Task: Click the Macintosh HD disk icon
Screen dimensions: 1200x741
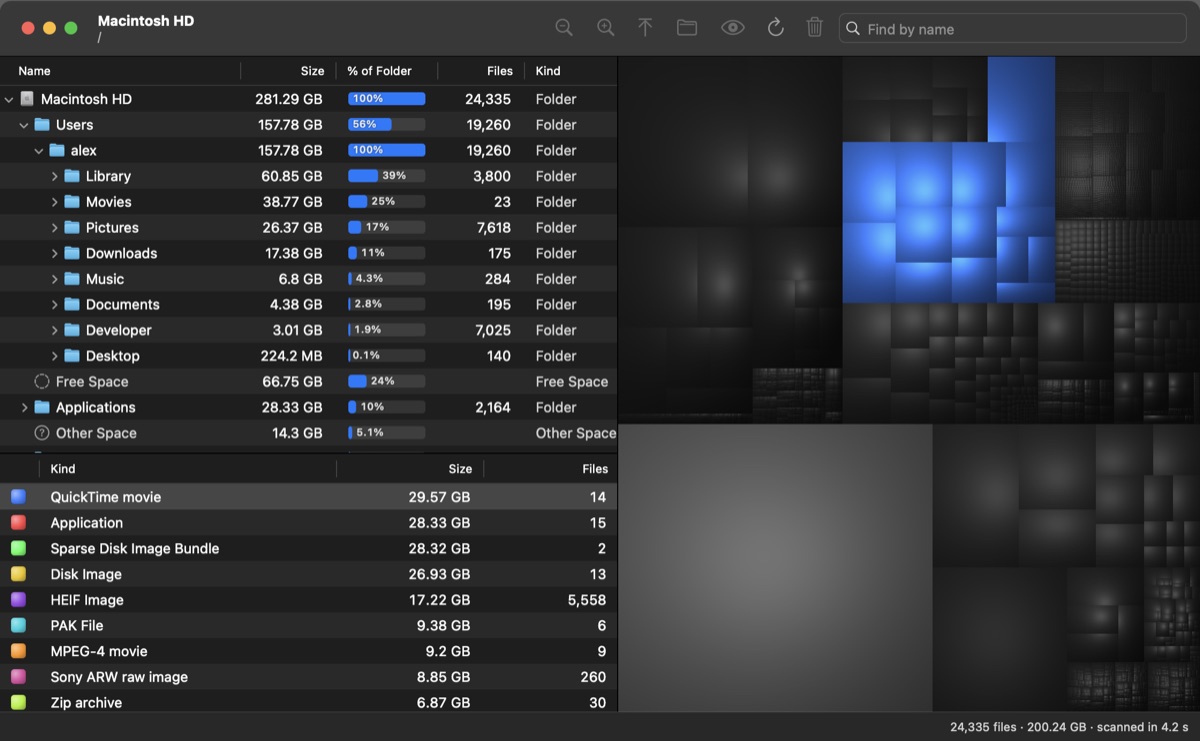Action: [27, 99]
